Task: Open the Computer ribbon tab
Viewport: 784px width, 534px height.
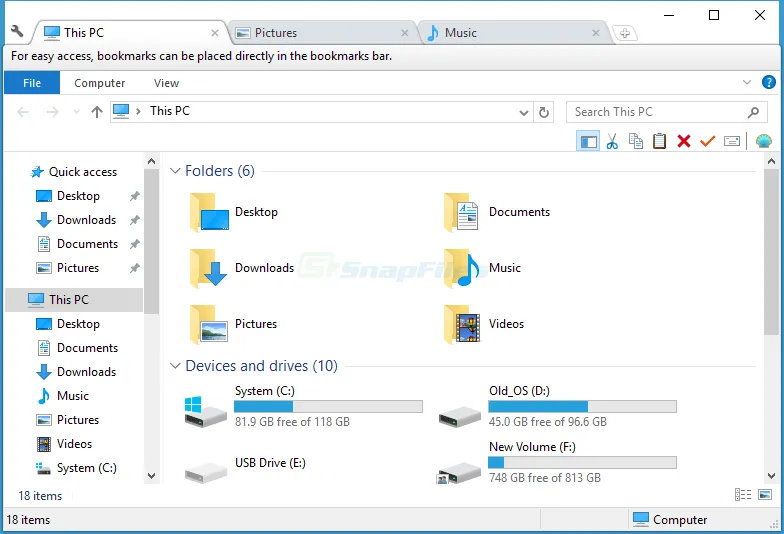Action: tap(100, 83)
